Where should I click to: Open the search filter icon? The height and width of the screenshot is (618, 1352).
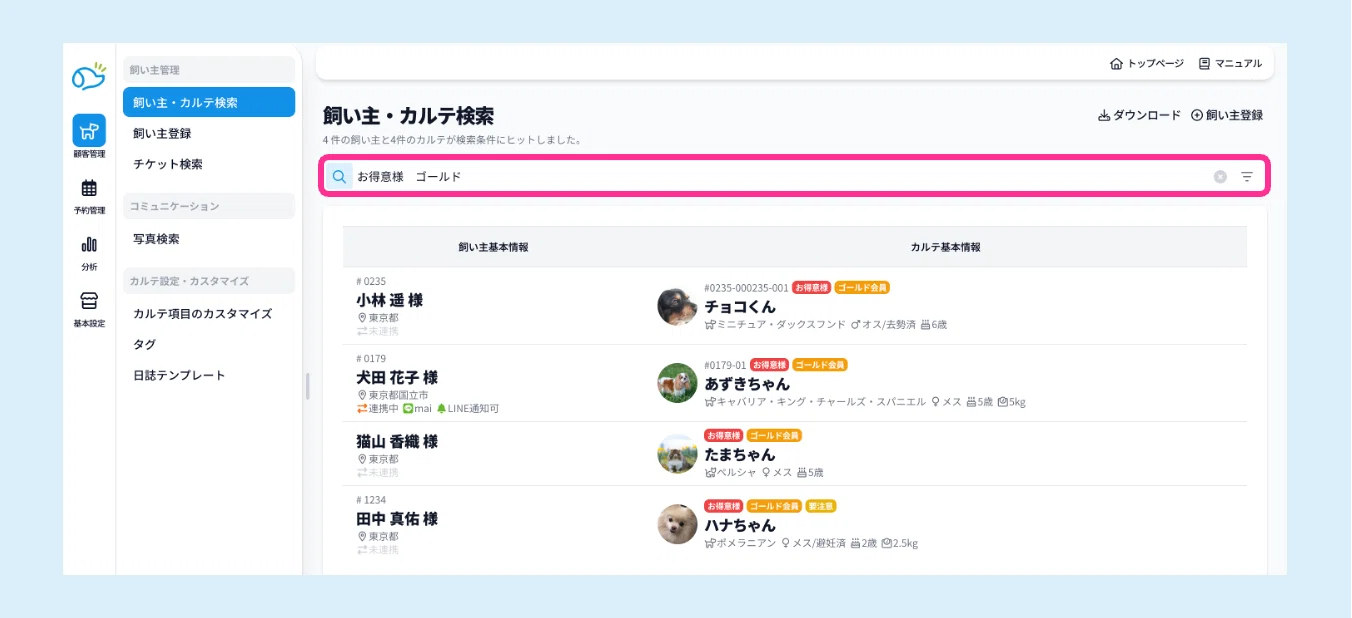point(1247,176)
